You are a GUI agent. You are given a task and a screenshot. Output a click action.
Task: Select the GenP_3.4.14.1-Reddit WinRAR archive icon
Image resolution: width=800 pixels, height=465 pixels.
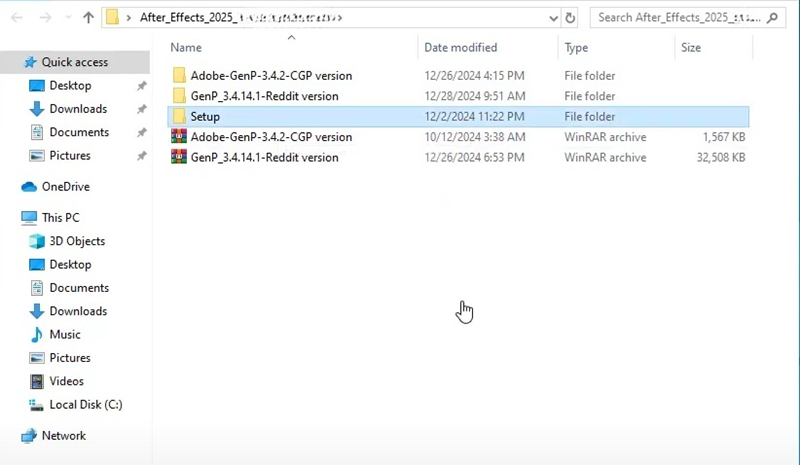coord(179,157)
